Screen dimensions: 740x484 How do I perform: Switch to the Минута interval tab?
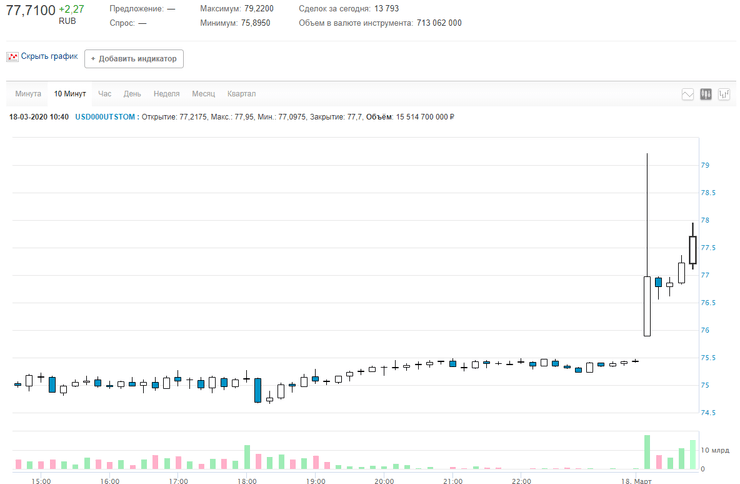coord(28,94)
